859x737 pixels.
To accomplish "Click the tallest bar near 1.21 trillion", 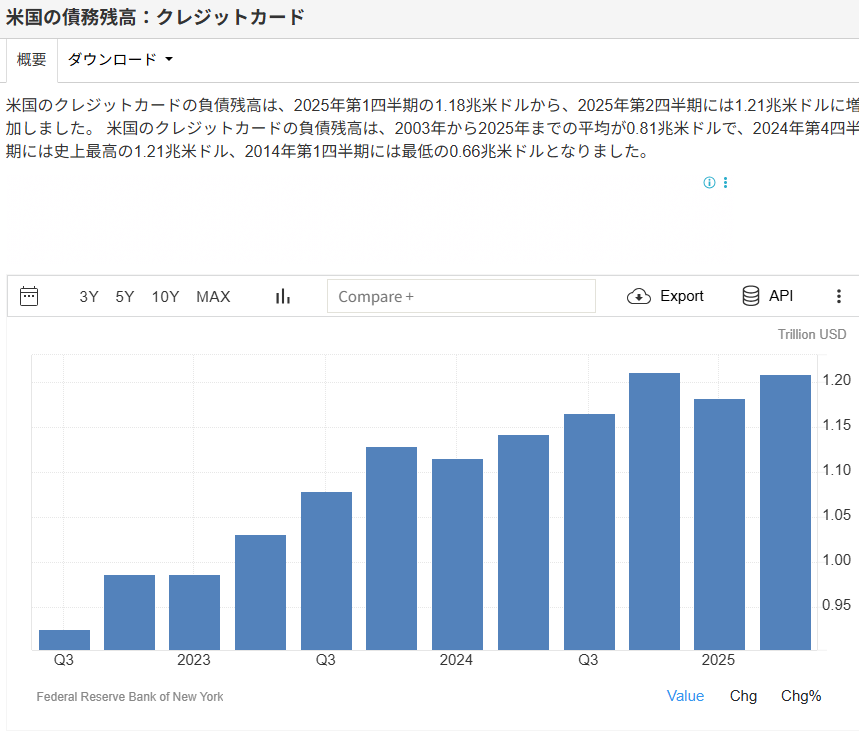I will tap(654, 511).
